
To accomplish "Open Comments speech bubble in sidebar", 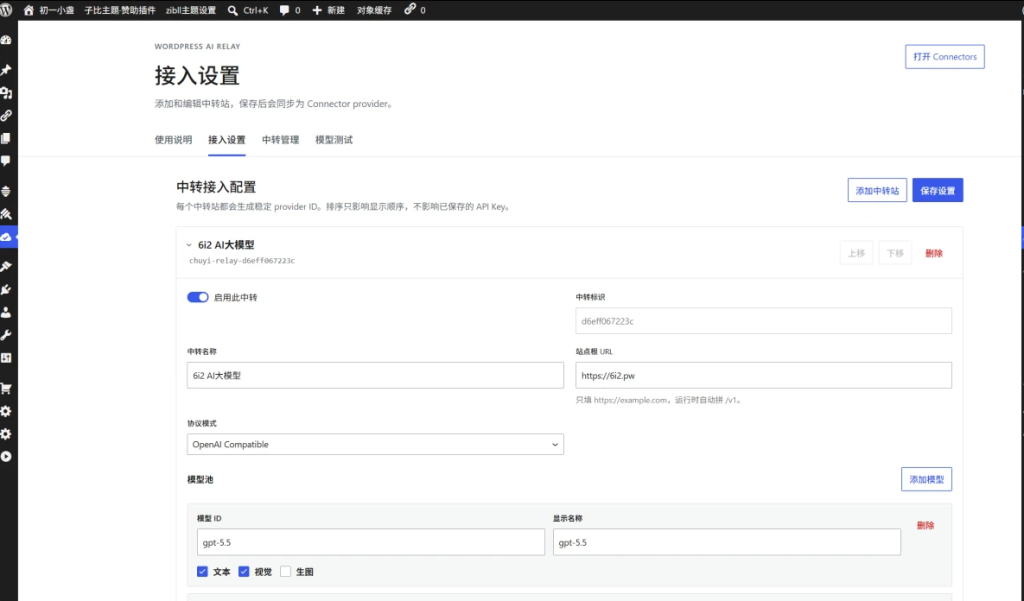I will [6, 161].
